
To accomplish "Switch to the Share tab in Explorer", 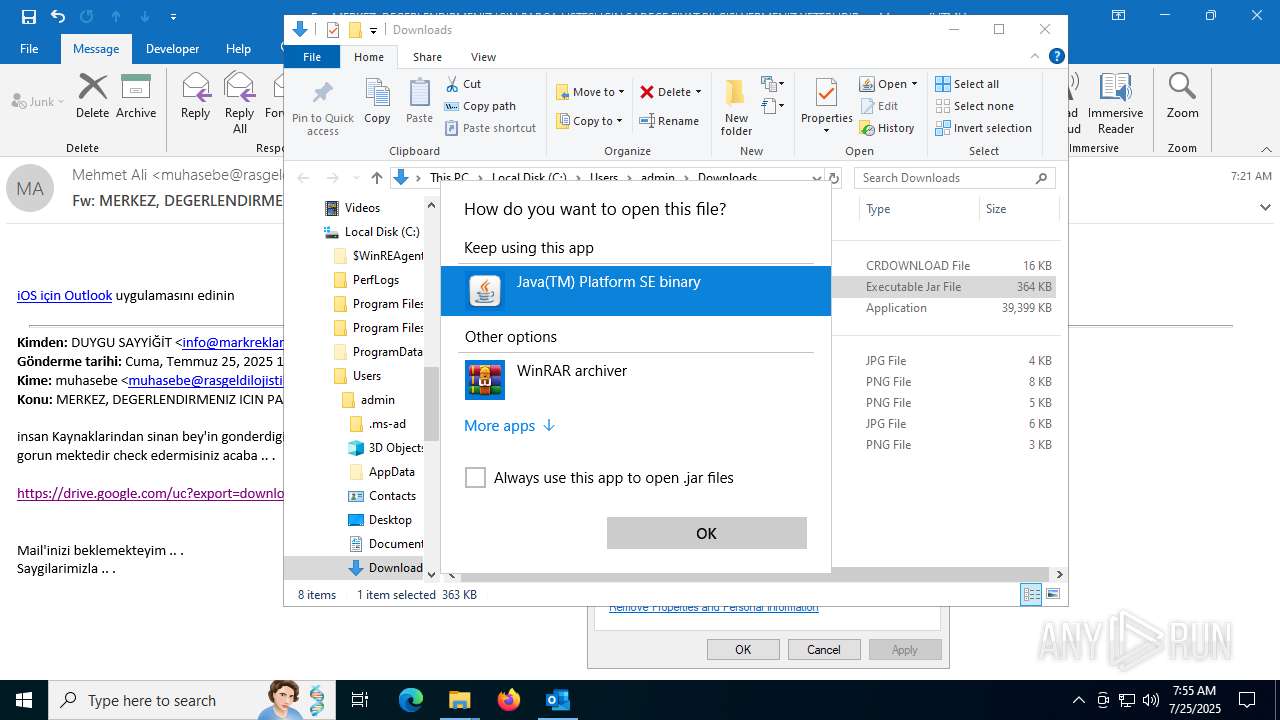I will pos(427,57).
